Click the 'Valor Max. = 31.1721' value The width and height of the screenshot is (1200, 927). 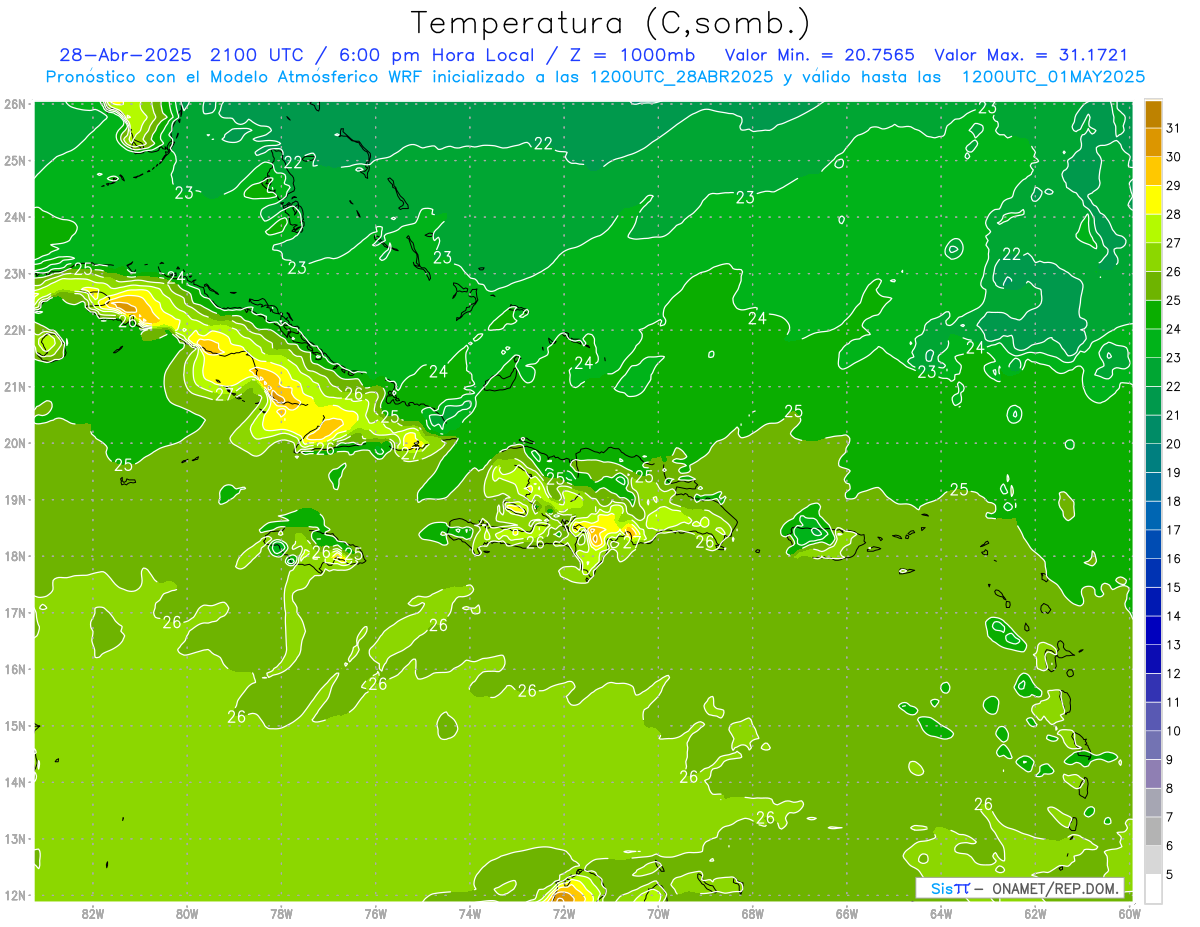pyautogui.click(x=1031, y=55)
